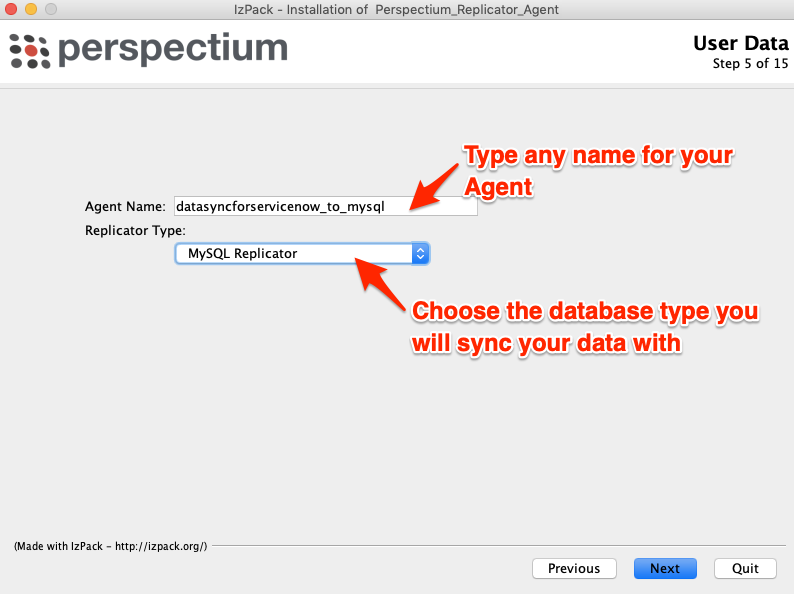794x594 pixels.
Task: Quit the installer
Action: (745, 568)
